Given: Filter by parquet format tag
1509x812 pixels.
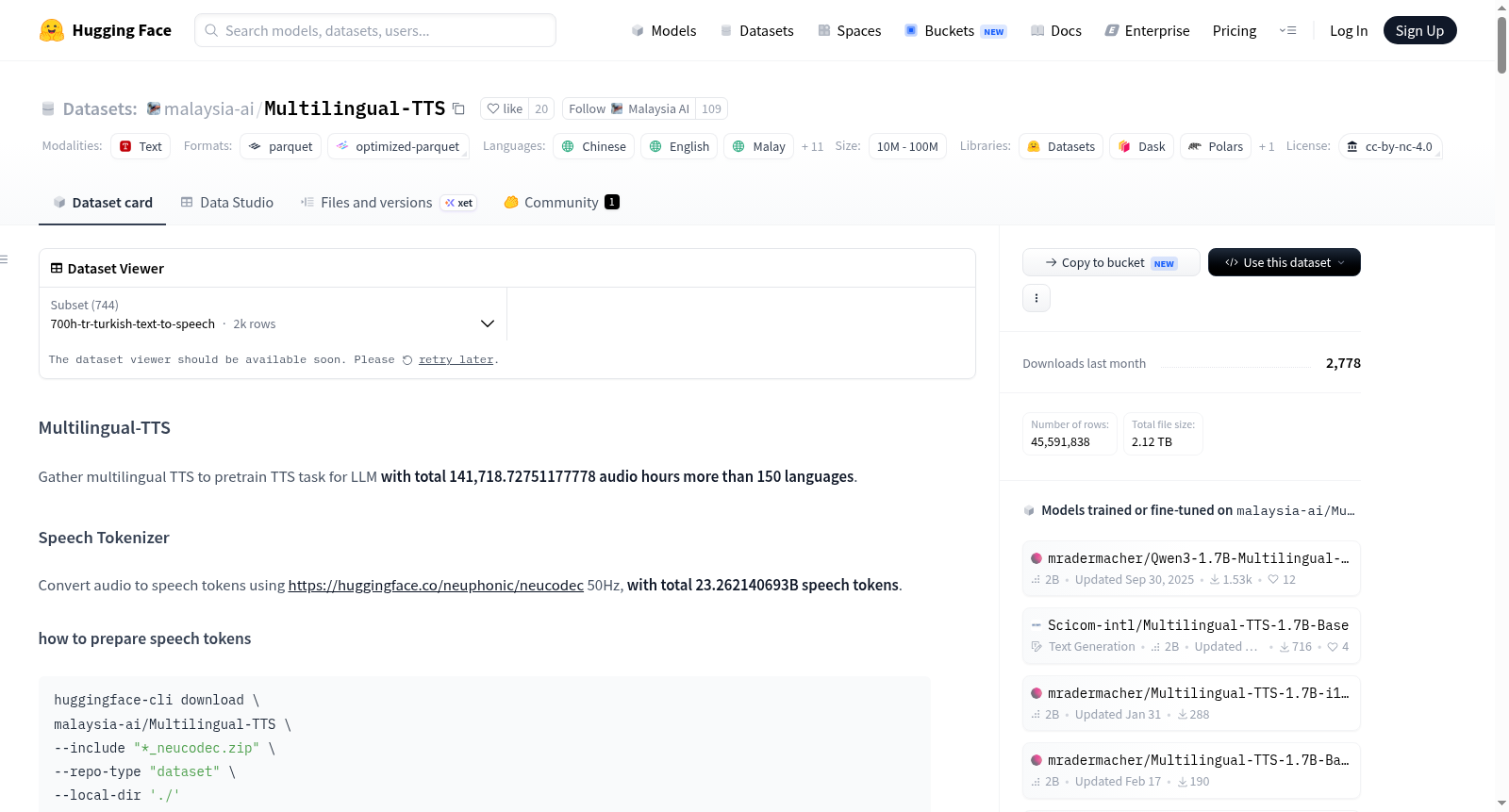Looking at the screenshot, I should [280, 146].
